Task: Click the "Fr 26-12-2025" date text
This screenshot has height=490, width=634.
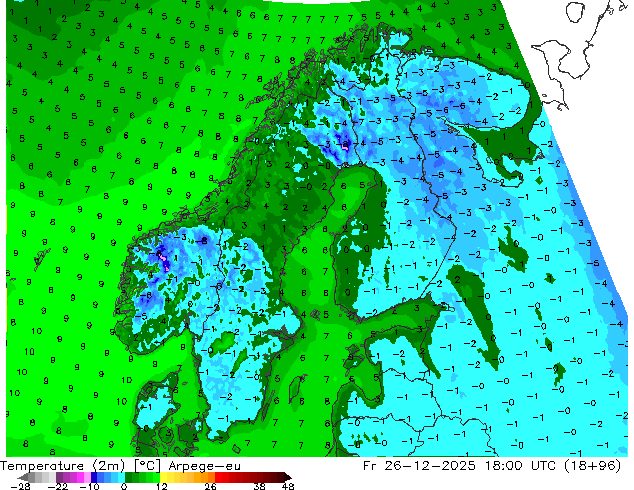Action: tap(419, 466)
